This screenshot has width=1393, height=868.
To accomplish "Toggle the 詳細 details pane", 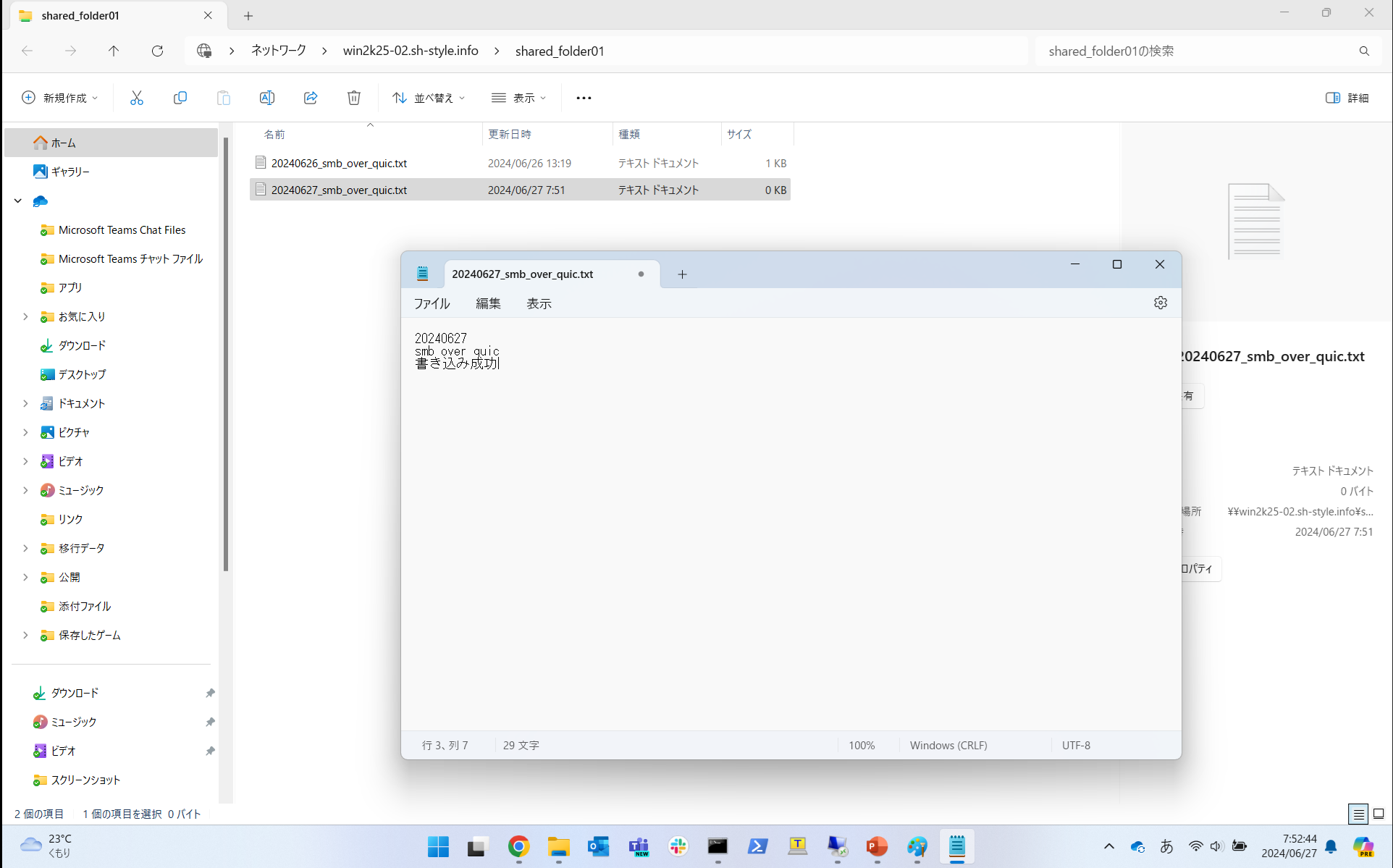I will tap(1347, 97).
